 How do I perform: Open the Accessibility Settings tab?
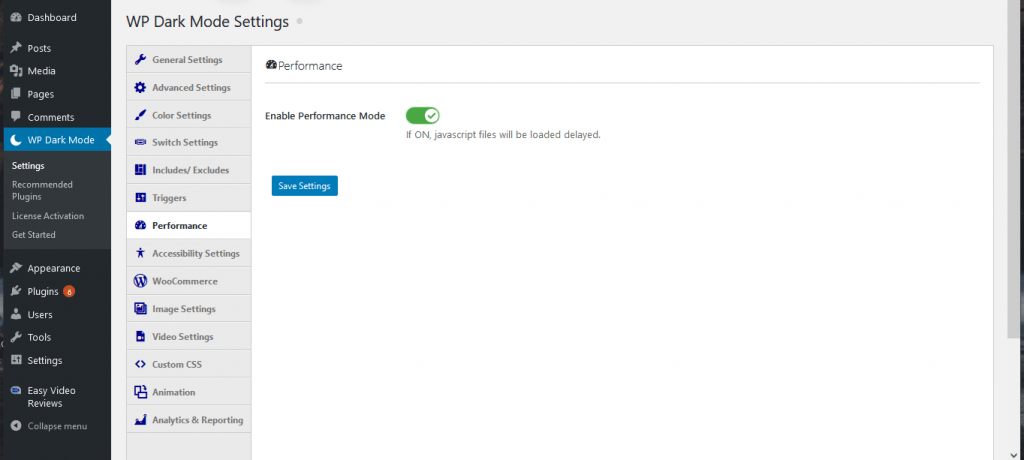coord(189,253)
